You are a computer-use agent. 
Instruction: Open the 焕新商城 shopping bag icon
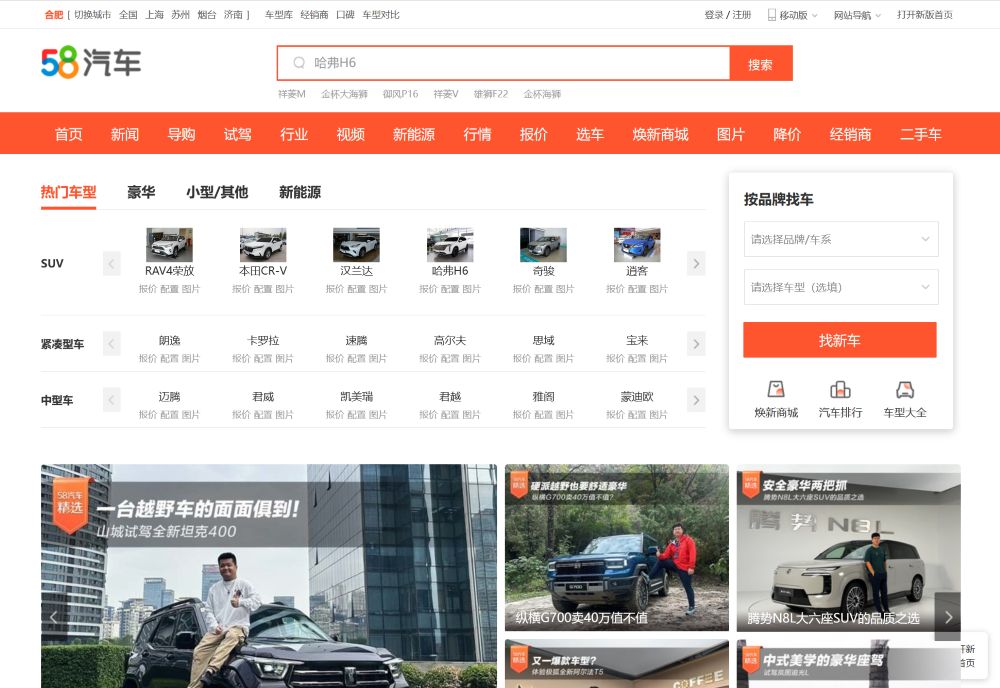(x=775, y=389)
